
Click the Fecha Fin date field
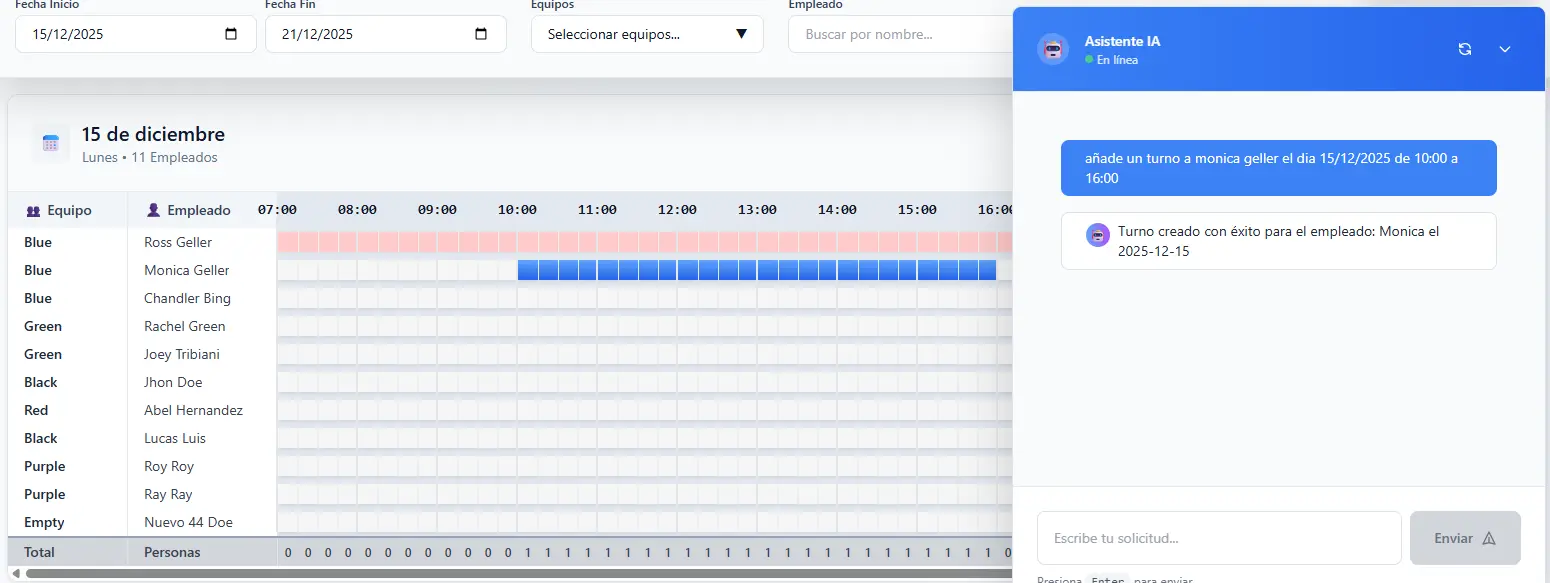click(x=386, y=34)
